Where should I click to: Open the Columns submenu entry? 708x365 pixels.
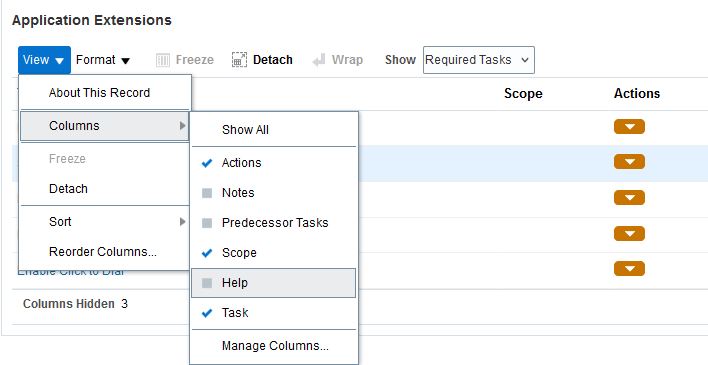(x=105, y=126)
